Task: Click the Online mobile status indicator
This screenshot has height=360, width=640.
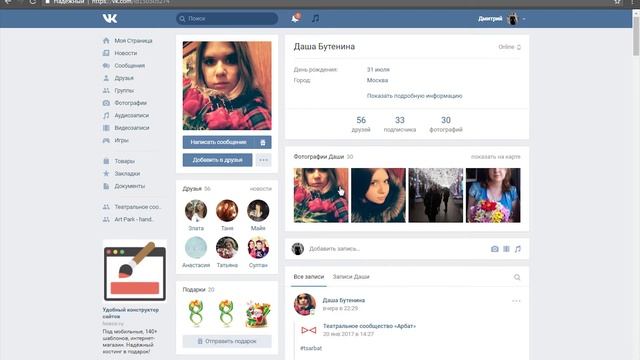Action: (x=509, y=47)
